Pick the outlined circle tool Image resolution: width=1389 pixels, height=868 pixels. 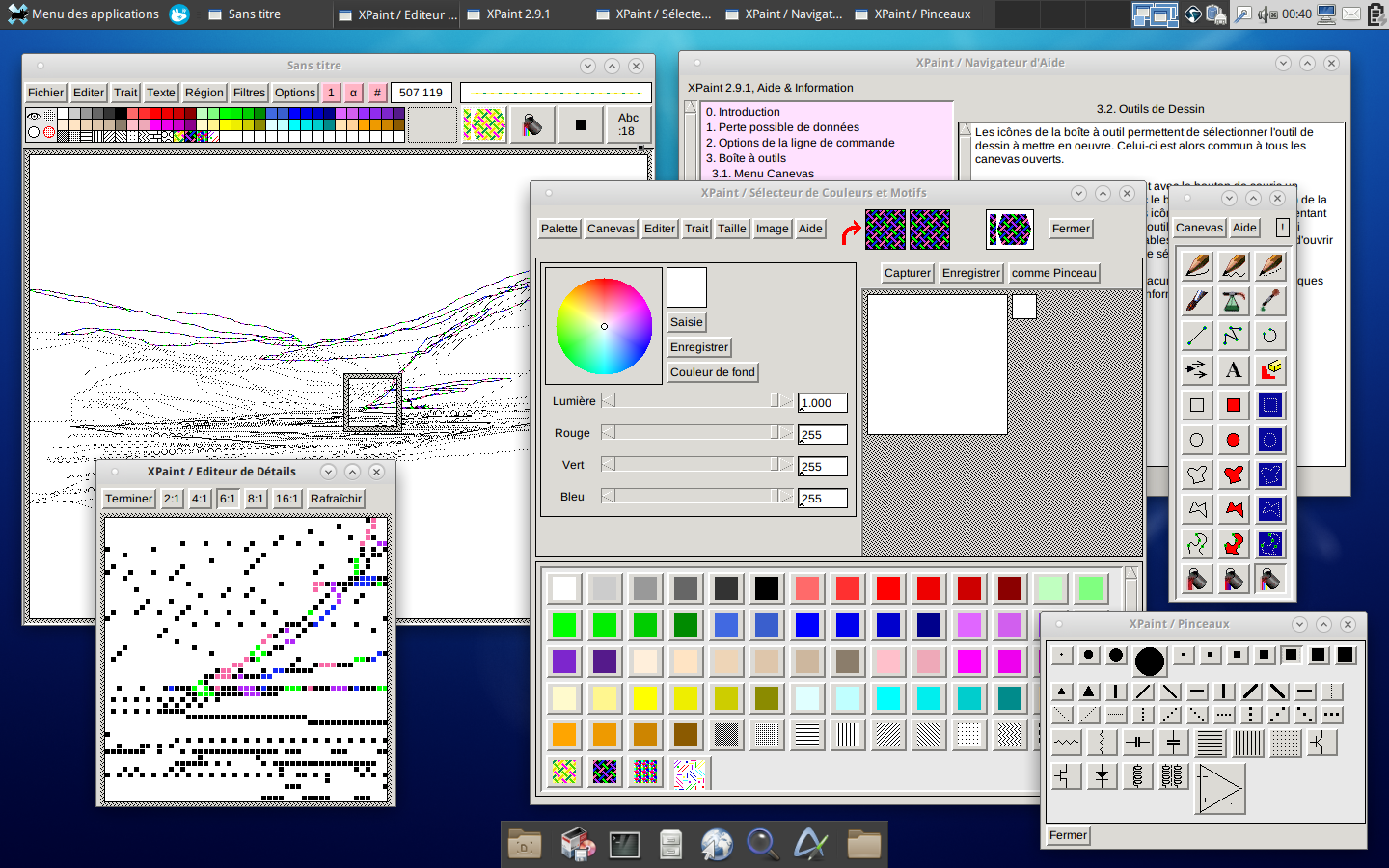pos(1197,440)
